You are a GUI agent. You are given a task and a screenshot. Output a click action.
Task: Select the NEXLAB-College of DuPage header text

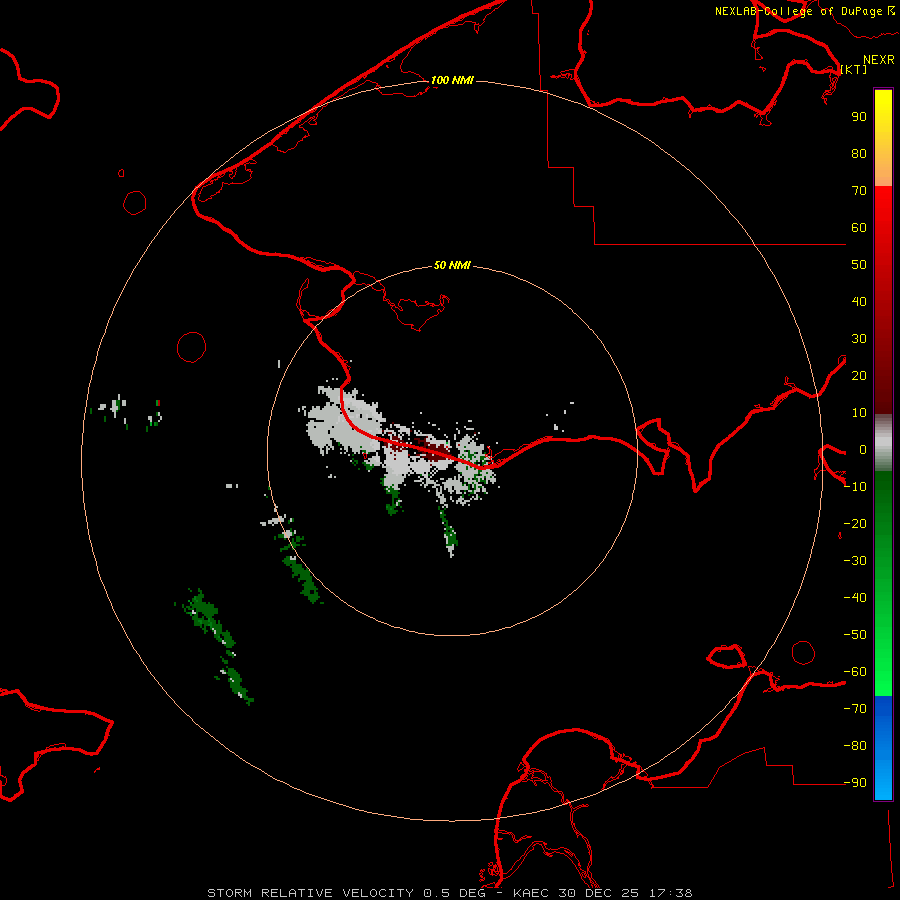(x=804, y=11)
